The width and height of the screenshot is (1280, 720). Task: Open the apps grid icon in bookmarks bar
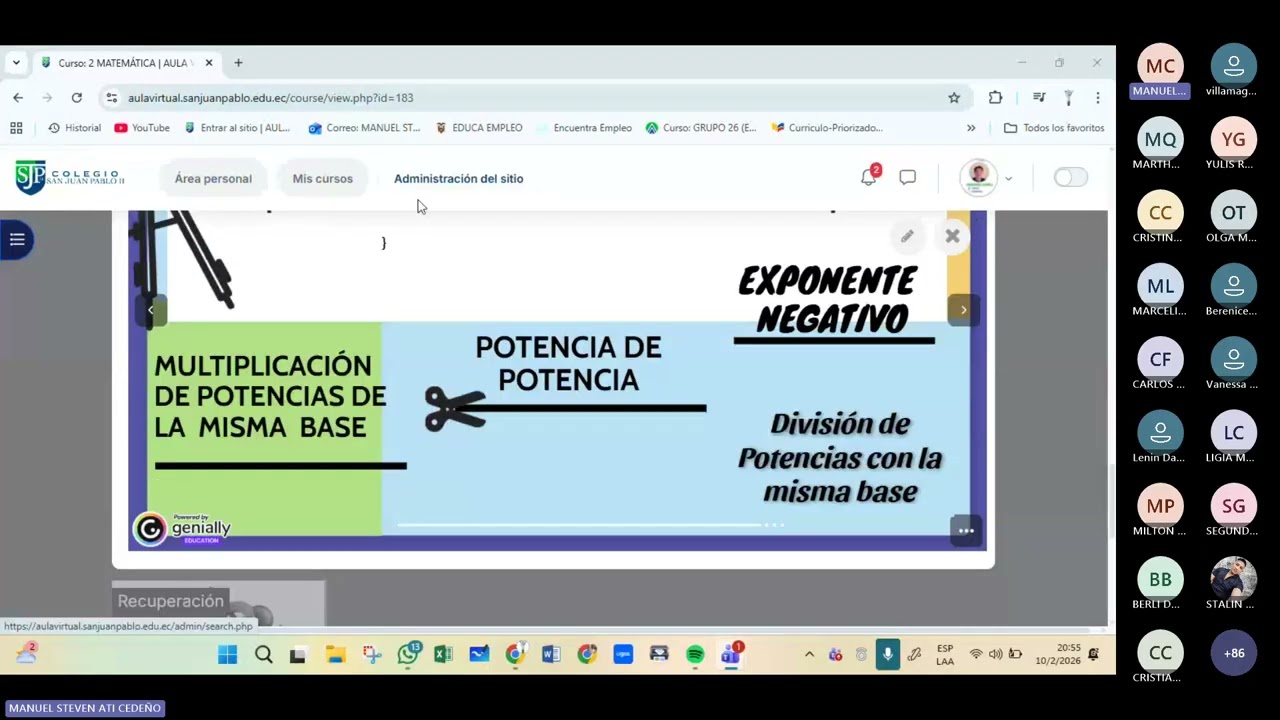(x=16, y=128)
